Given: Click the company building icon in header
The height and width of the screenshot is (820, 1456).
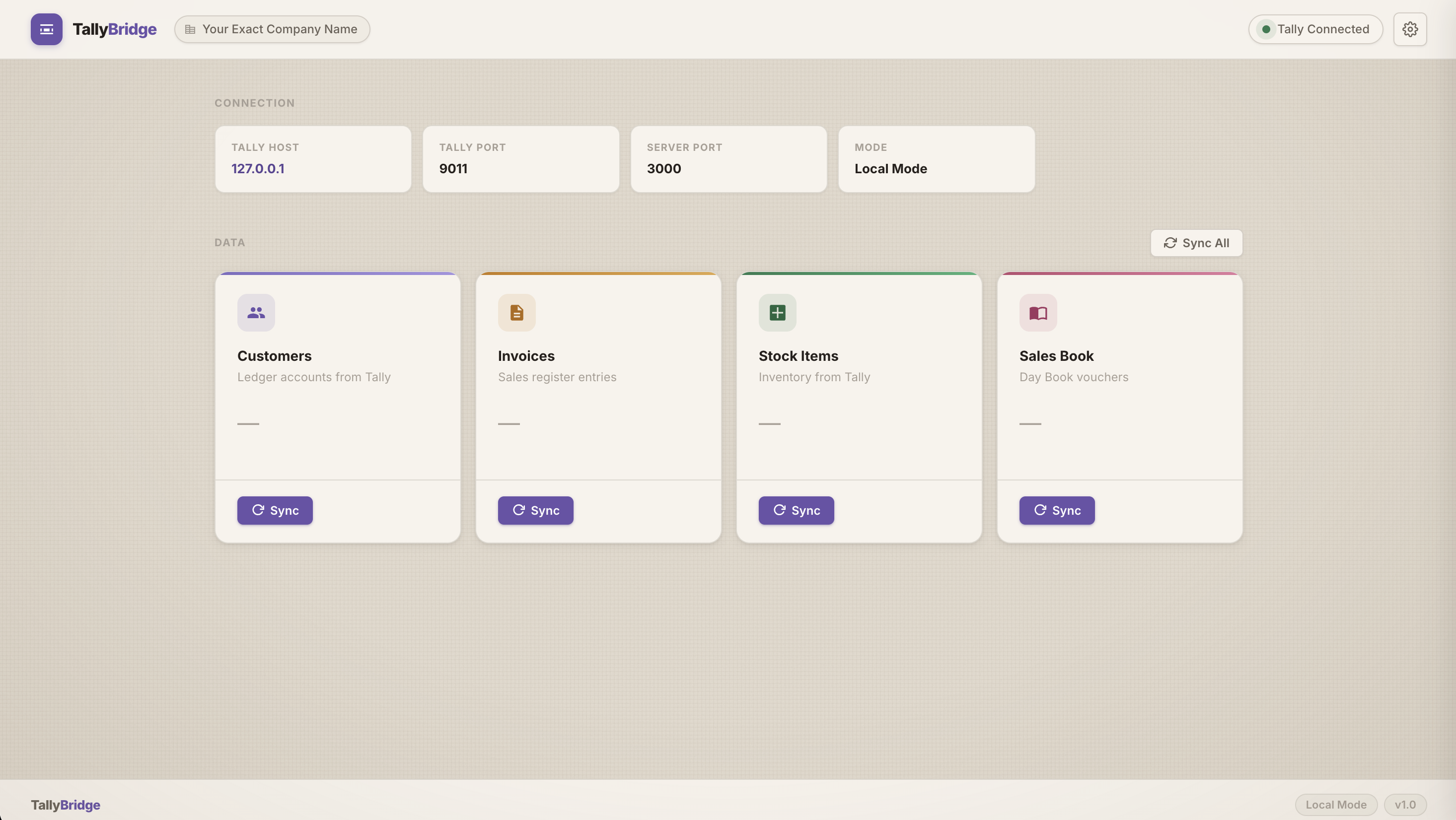Looking at the screenshot, I should [191, 29].
